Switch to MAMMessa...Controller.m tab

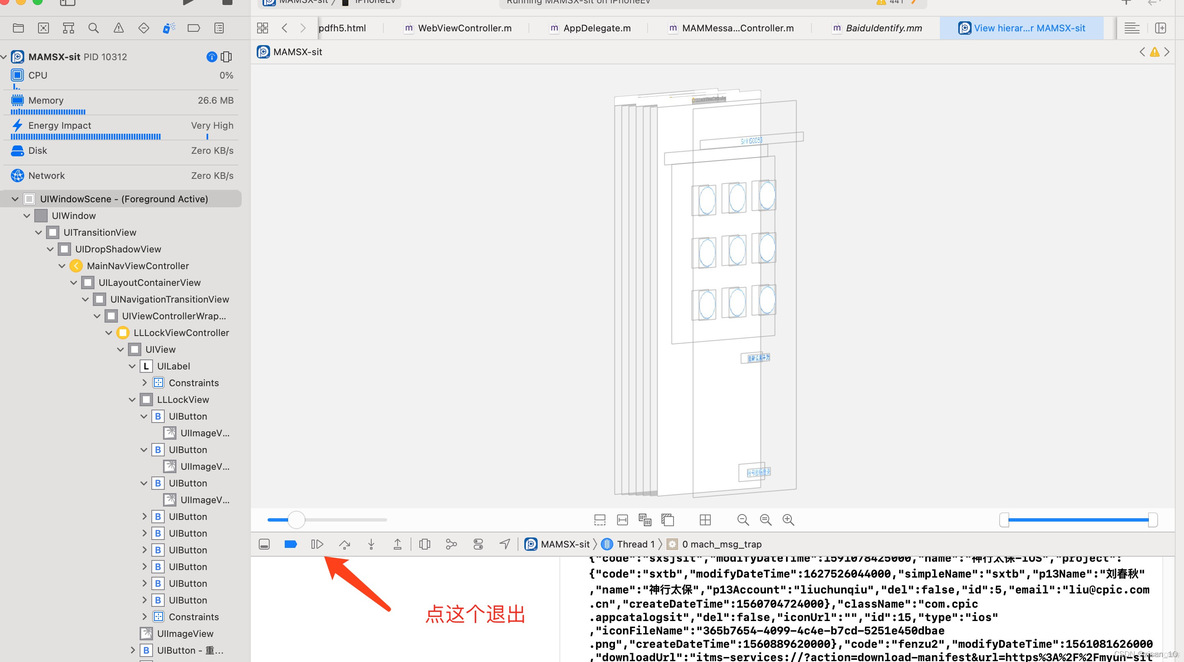(x=730, y=28)
